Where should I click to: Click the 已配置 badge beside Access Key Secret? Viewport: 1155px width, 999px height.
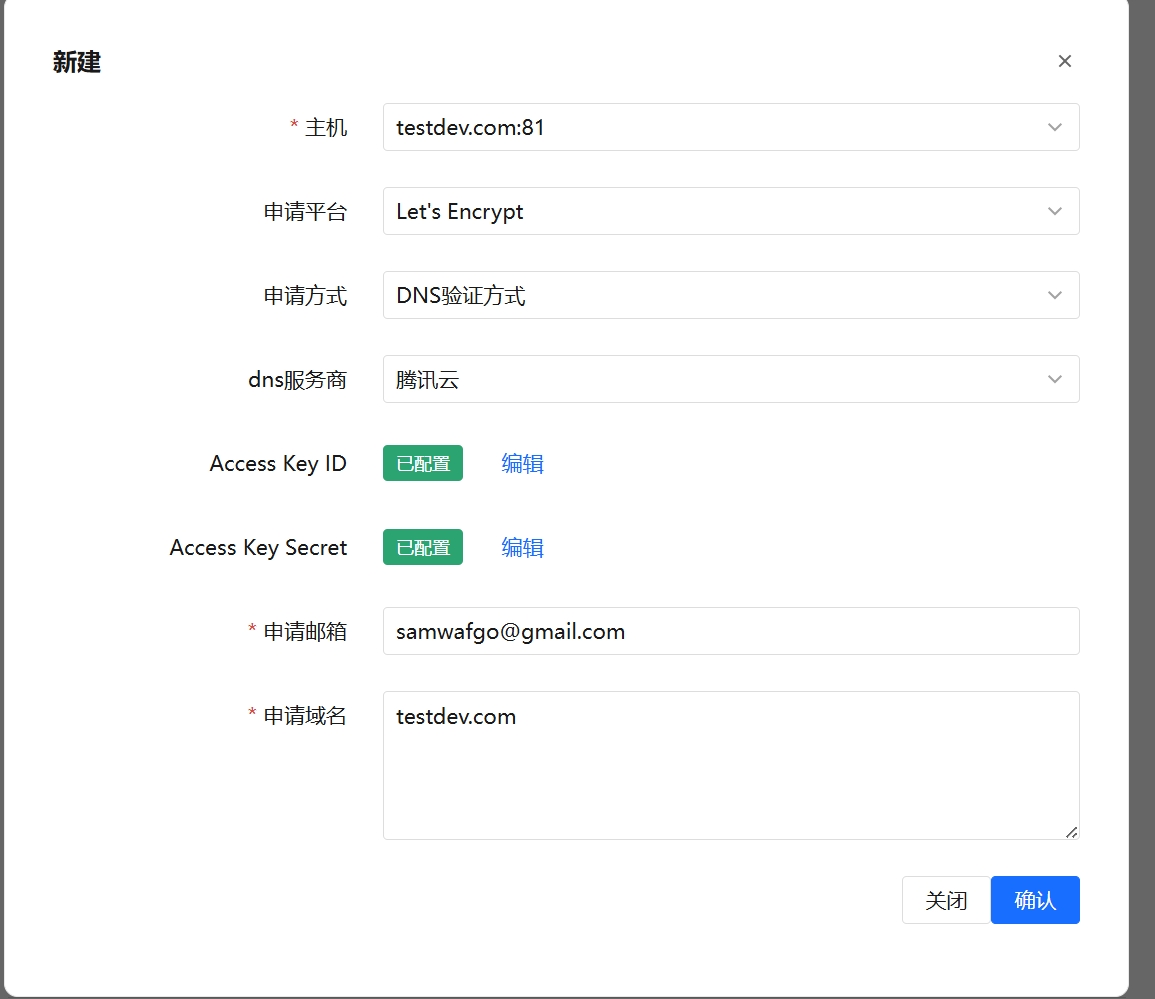click(423, 547)
